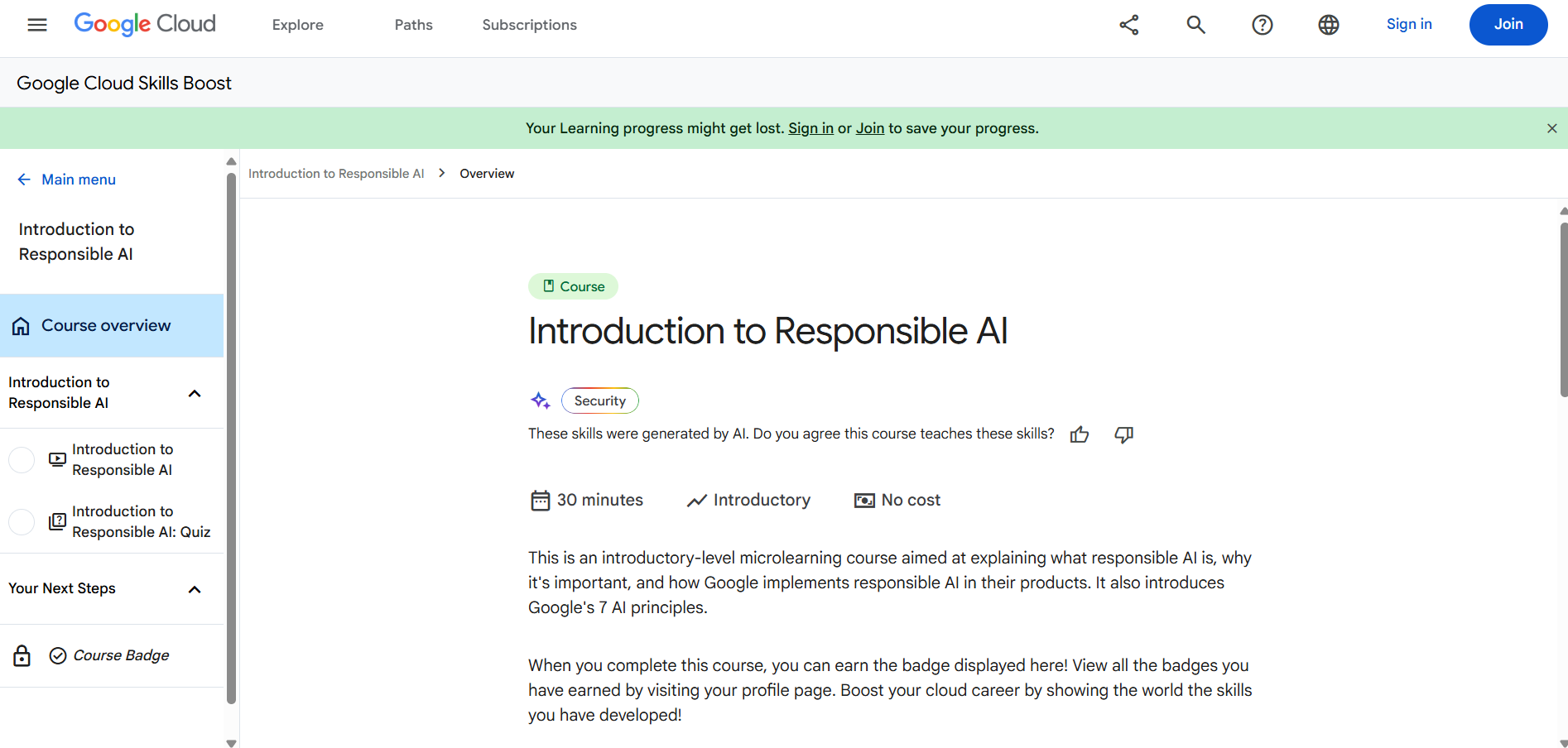Dismiss the green progress banner

1551,128
